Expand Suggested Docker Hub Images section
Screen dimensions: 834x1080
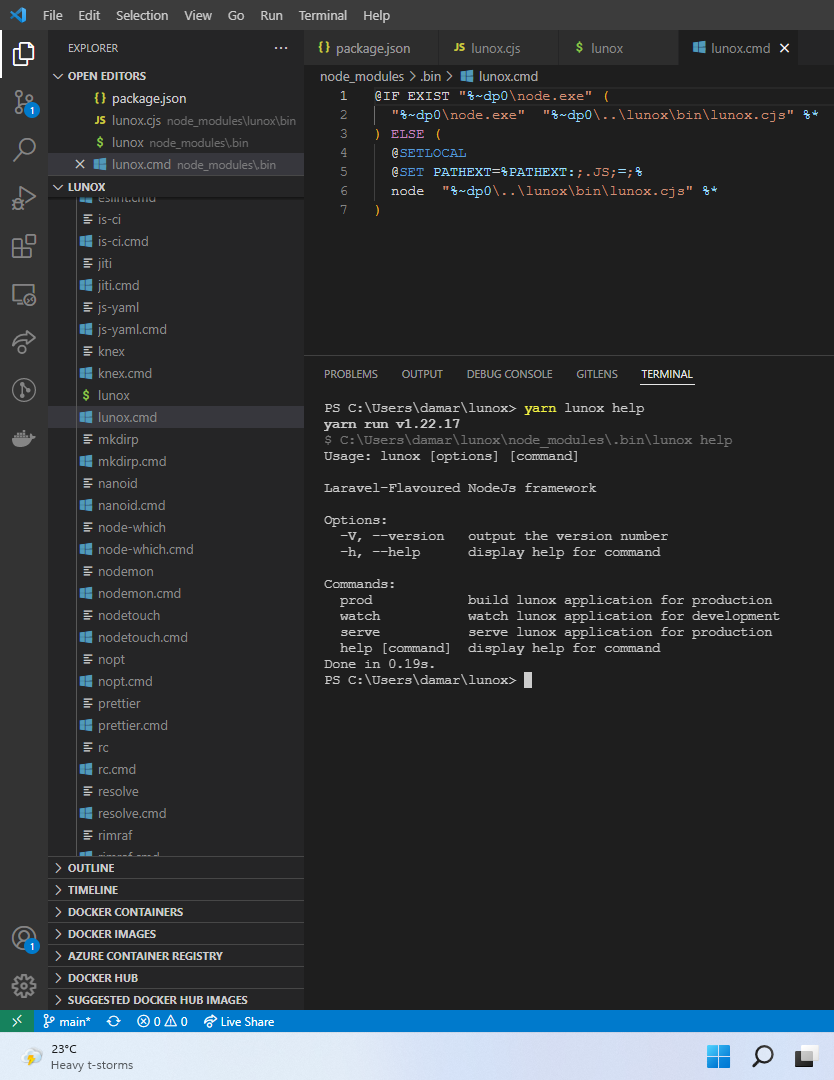tap(176, 1000)
